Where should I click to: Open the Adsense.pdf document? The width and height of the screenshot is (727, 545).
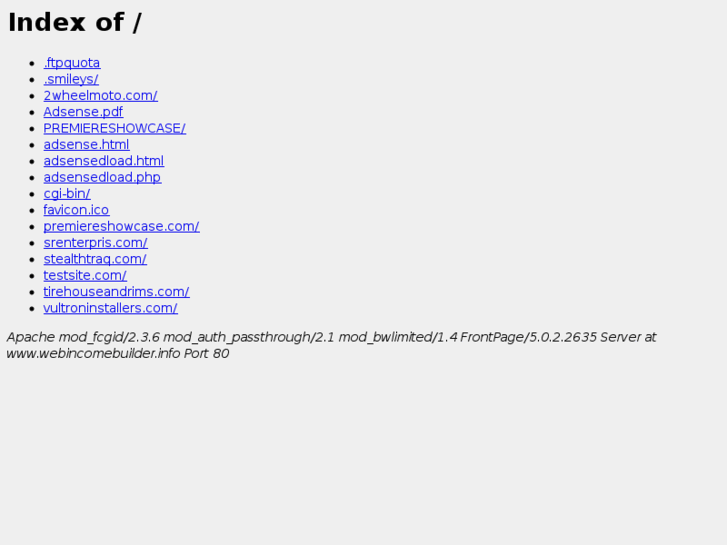coord(83,112)
